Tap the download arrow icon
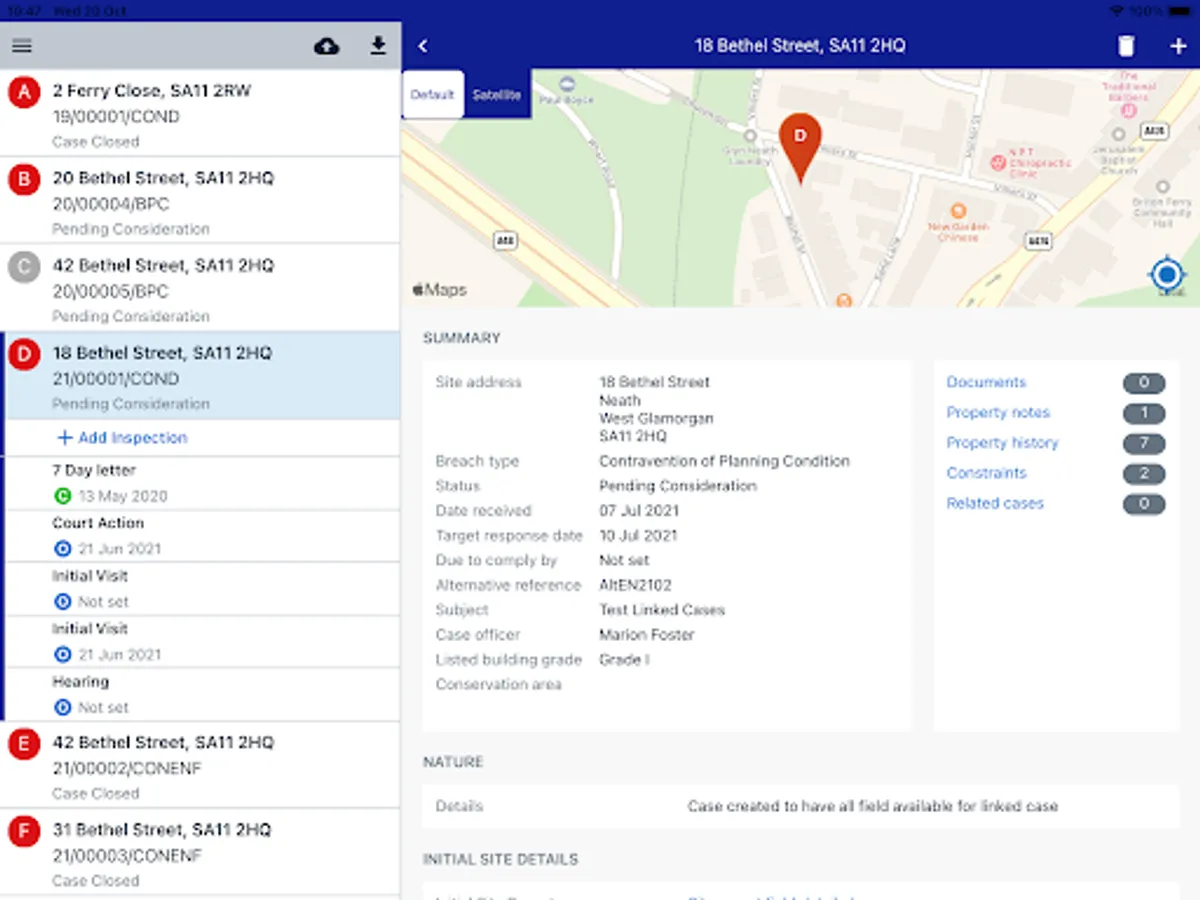1200x900 pixels. point(378,45)
